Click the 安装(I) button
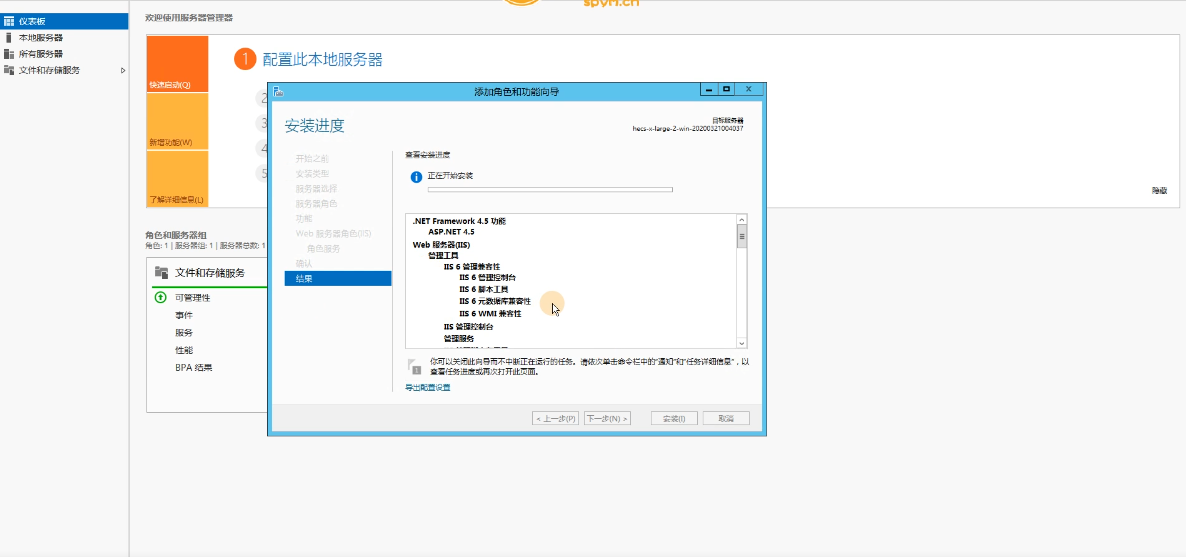Screen dimensions: 1186x557 click(674, 419)
